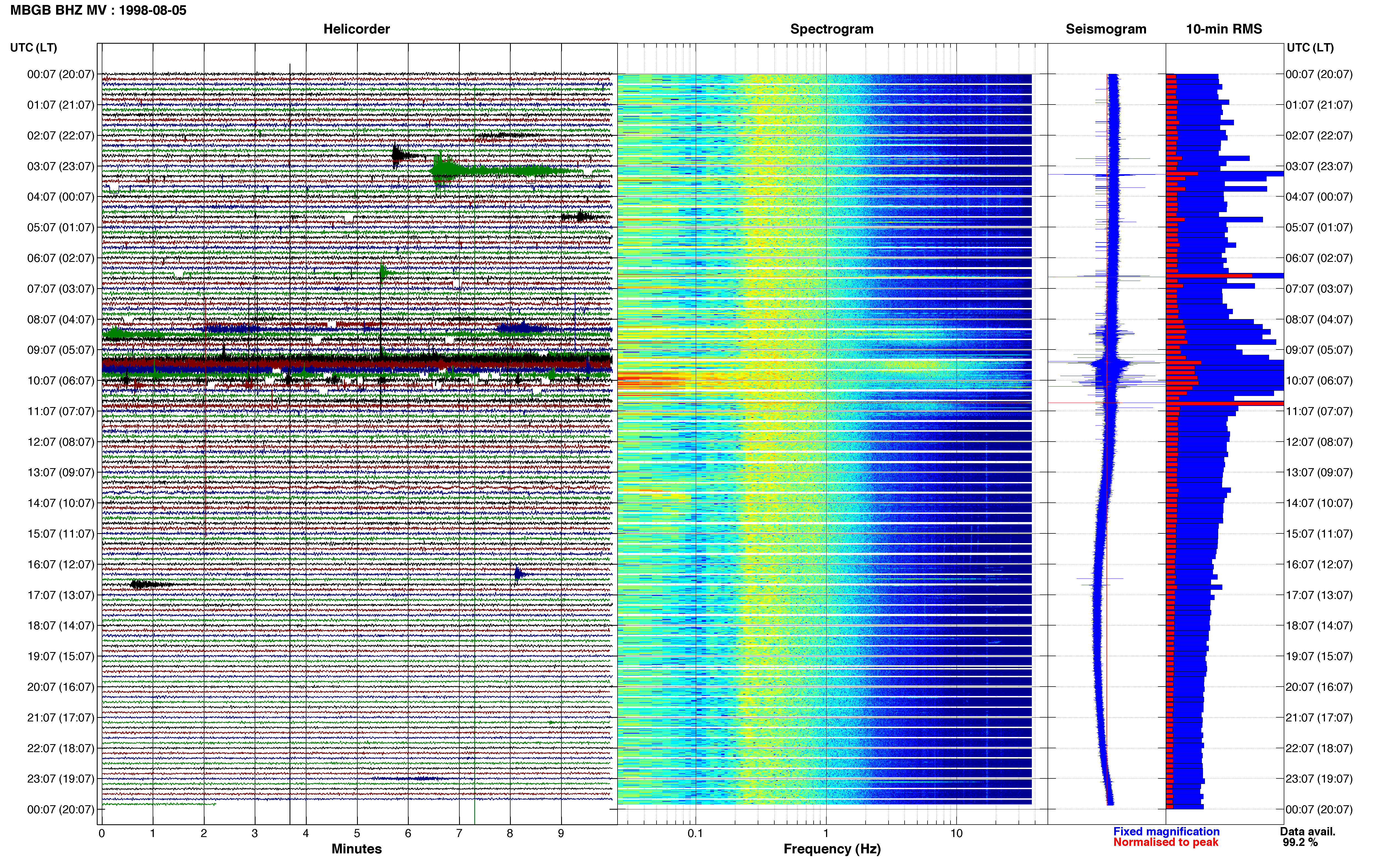Click the 'Minutes' x-axis label
Image resolution: width=1388 pixels, height=868 pixels.
pos(356,849)
